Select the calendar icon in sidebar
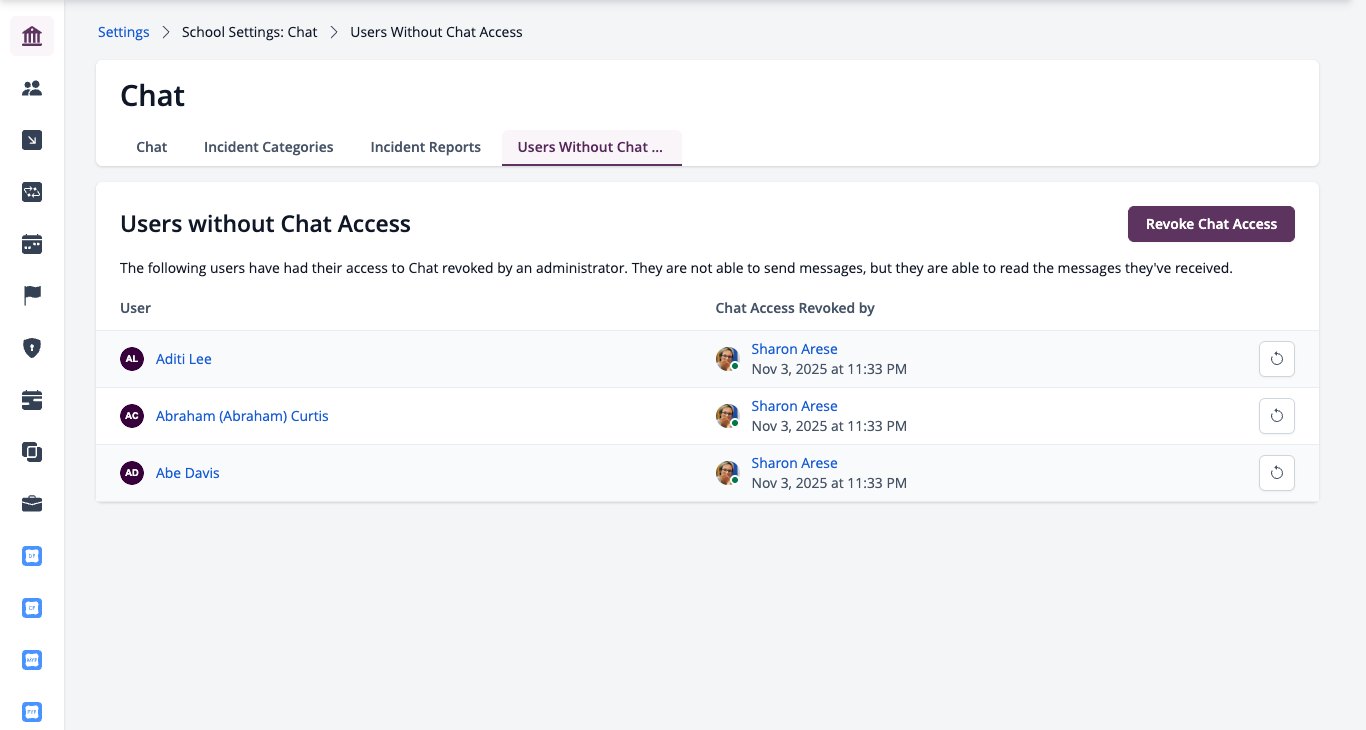The height and width of the screenshot is (730, 1366). coord(32,244)
